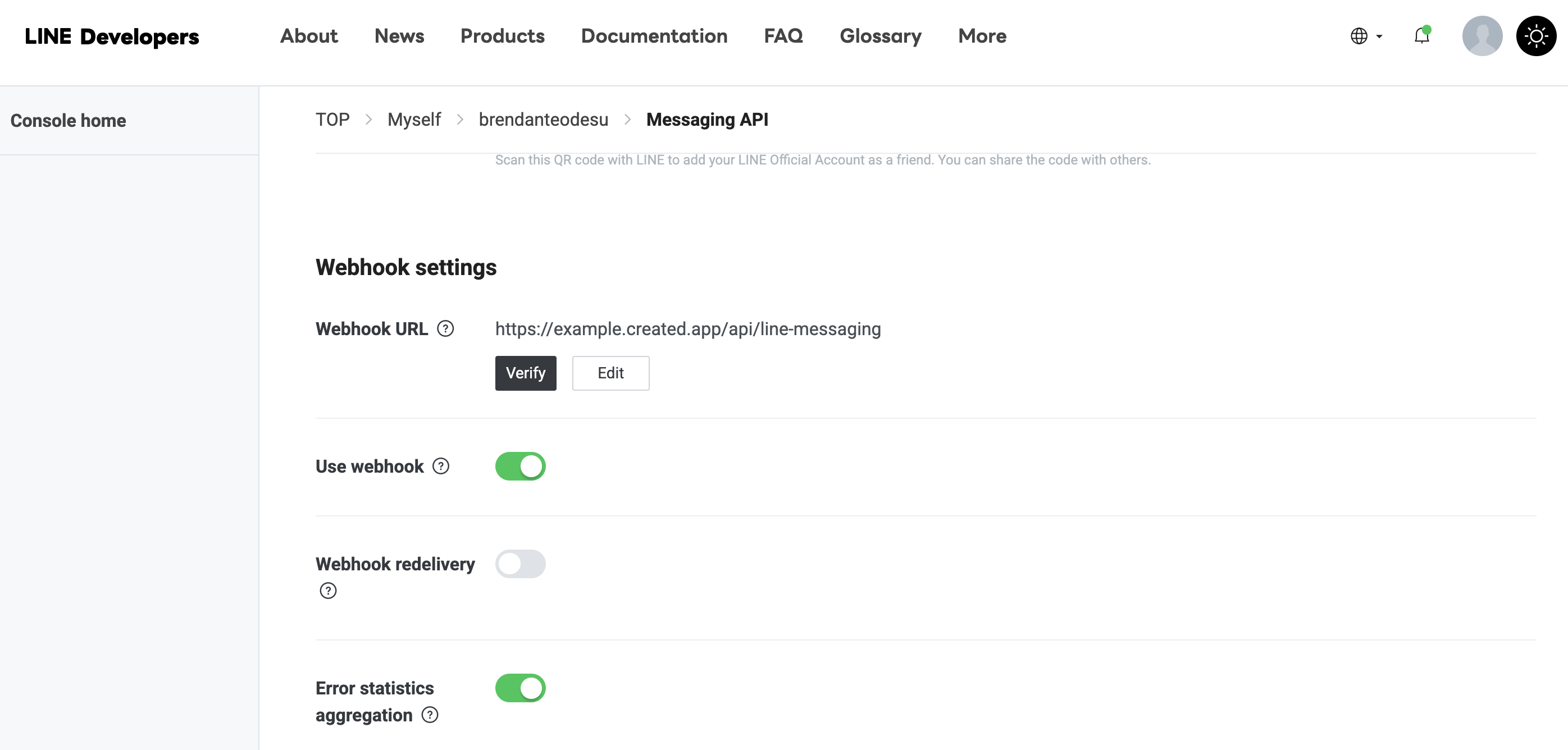Open the user profile avatar
This screenshot has width=1568, height=750.
1482,36
